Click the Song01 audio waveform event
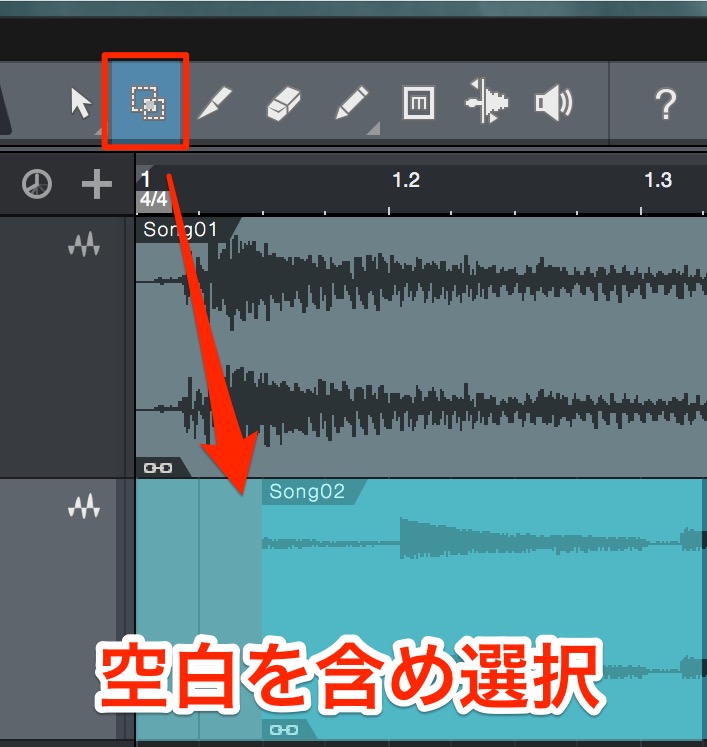 click(421, 347)
